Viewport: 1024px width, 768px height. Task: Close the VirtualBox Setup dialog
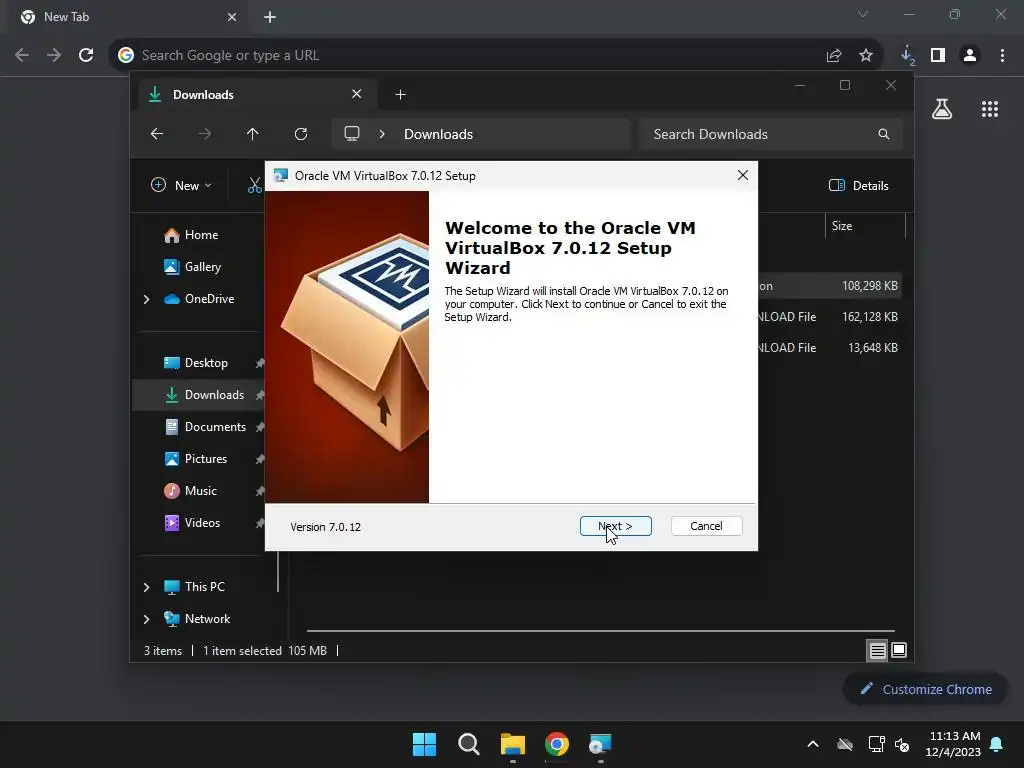(743, 175)
